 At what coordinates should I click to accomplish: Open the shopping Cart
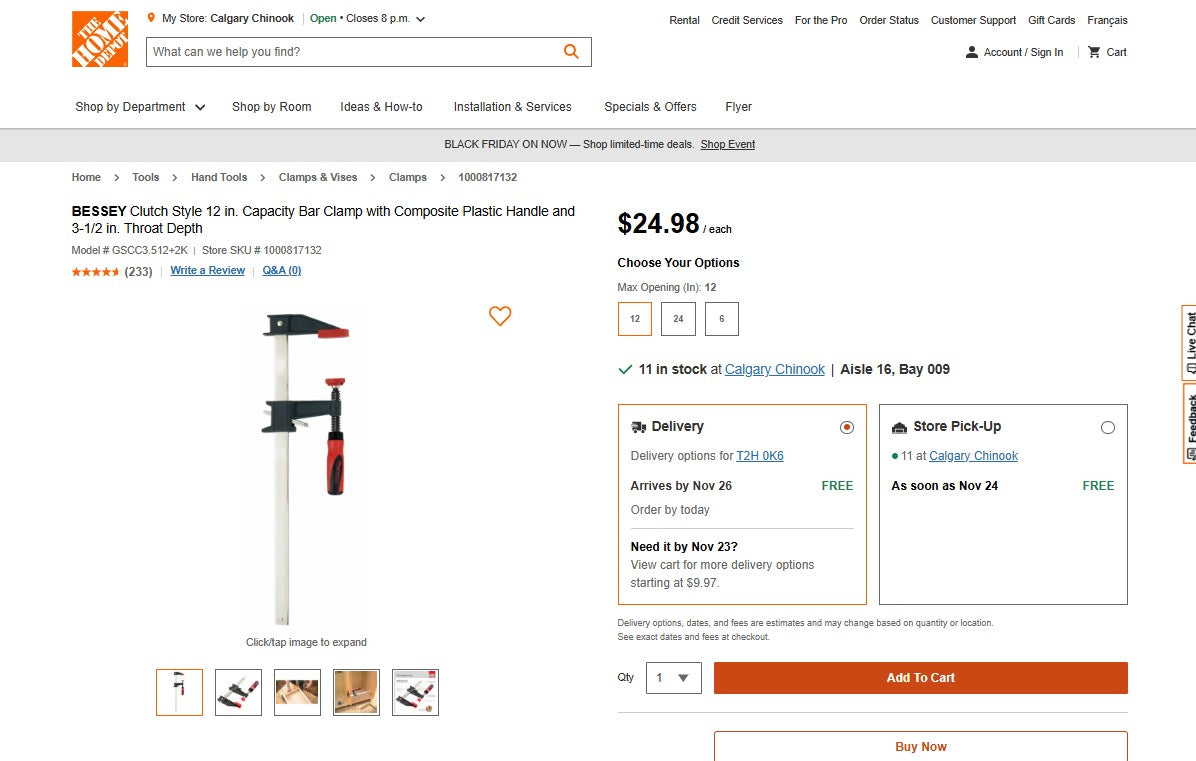pos(1106,52)
